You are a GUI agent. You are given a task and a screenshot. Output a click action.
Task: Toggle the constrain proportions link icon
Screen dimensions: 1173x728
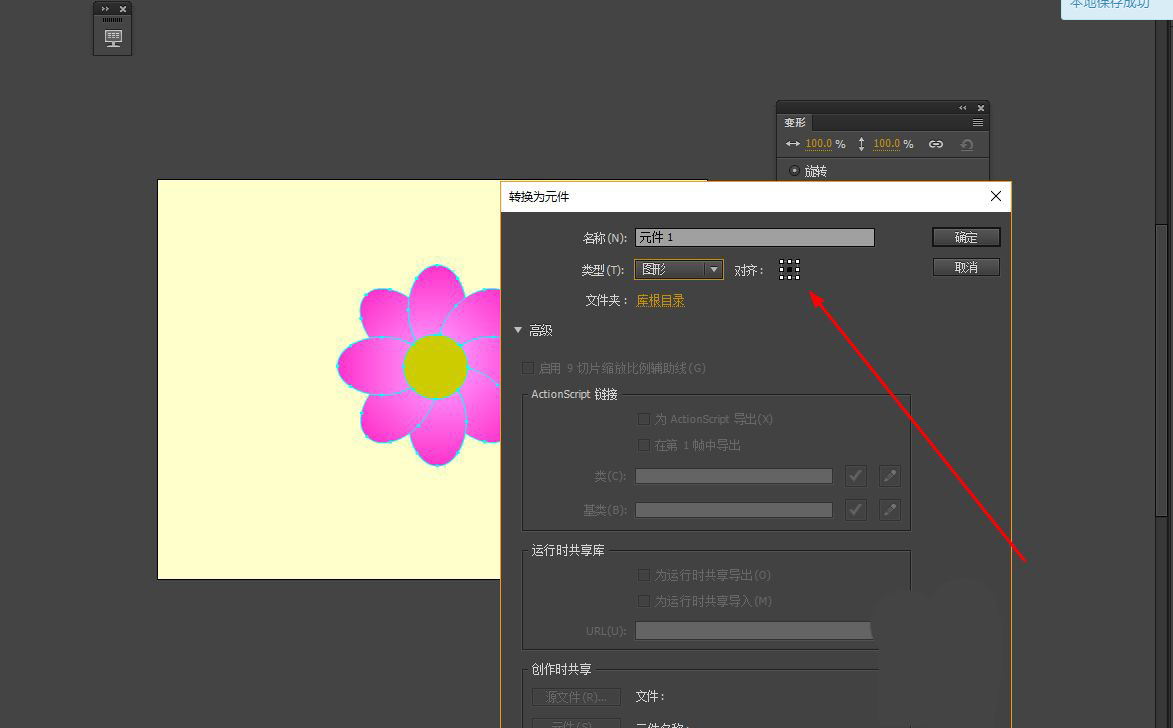[936, 144]
